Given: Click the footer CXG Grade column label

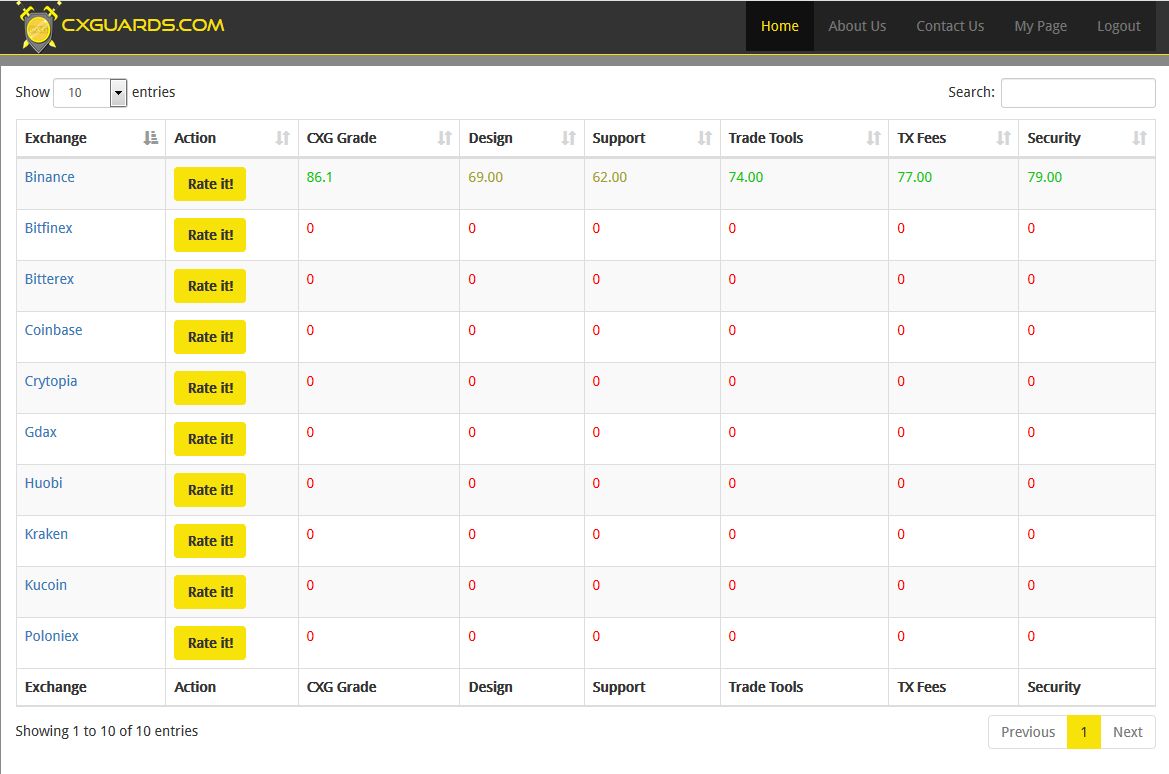Looking at the screenshot, I should point(341,687).
